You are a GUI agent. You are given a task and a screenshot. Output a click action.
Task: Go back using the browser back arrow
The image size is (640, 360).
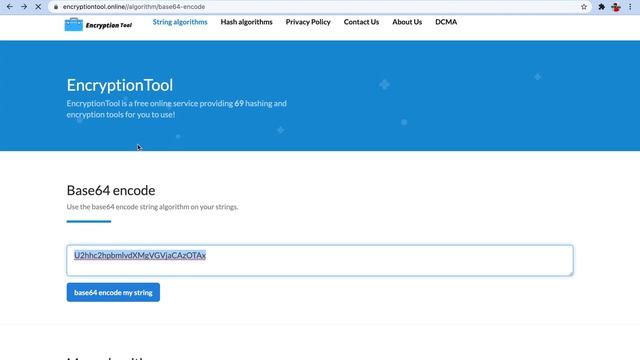pos(9,7)
